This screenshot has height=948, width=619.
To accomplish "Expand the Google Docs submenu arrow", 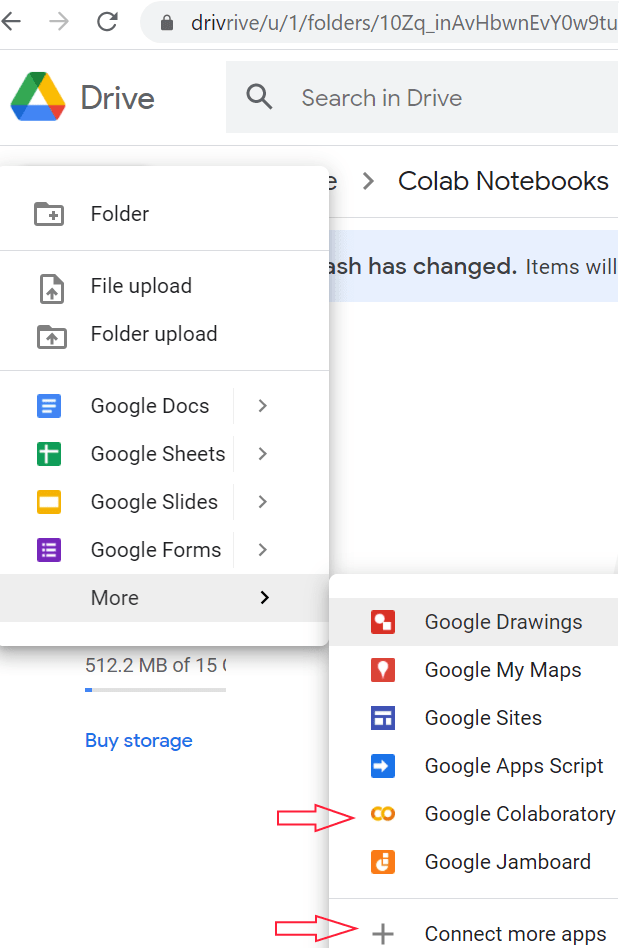I will point(262,406).
